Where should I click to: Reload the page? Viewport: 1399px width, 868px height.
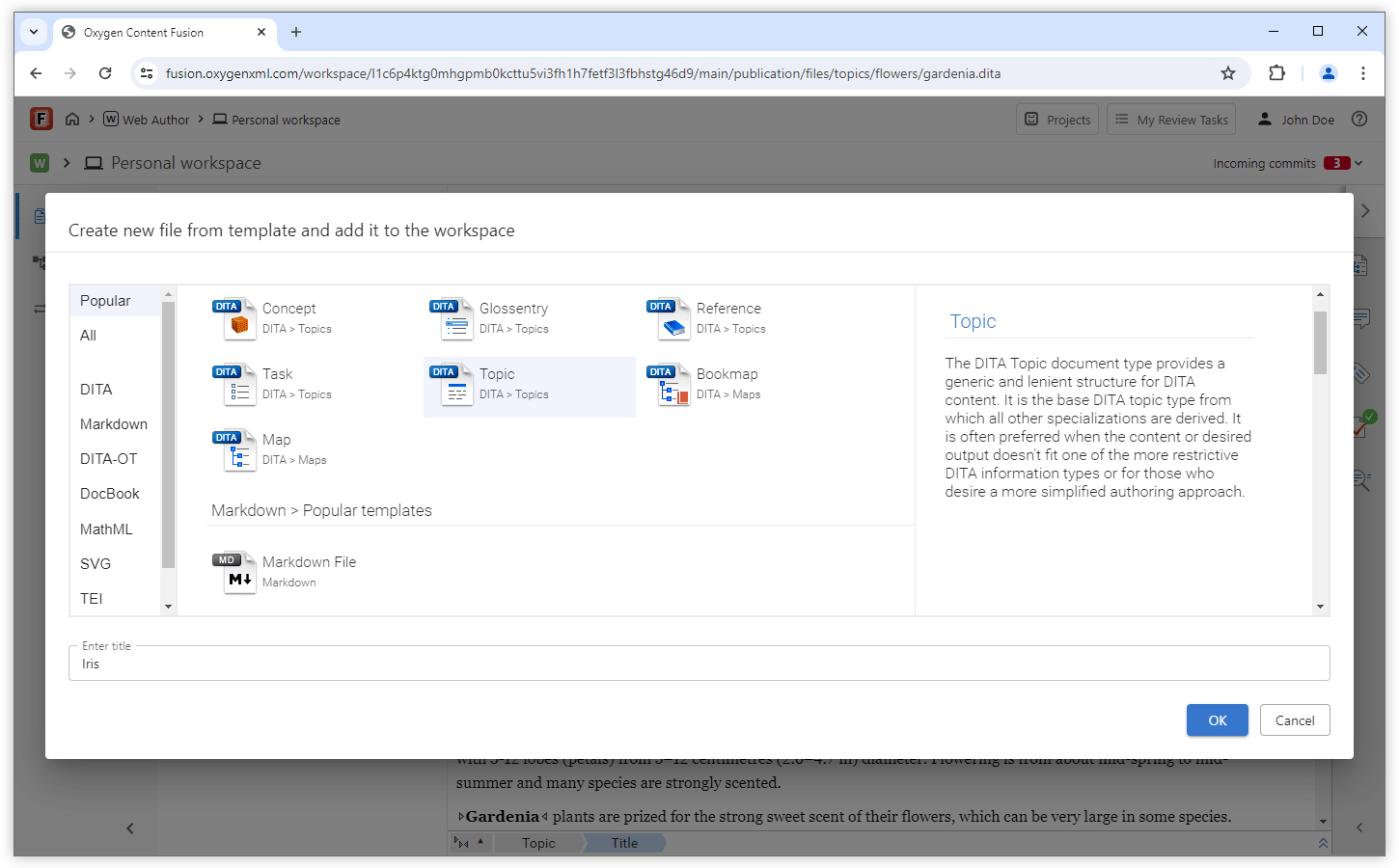(x=105, y=73)
